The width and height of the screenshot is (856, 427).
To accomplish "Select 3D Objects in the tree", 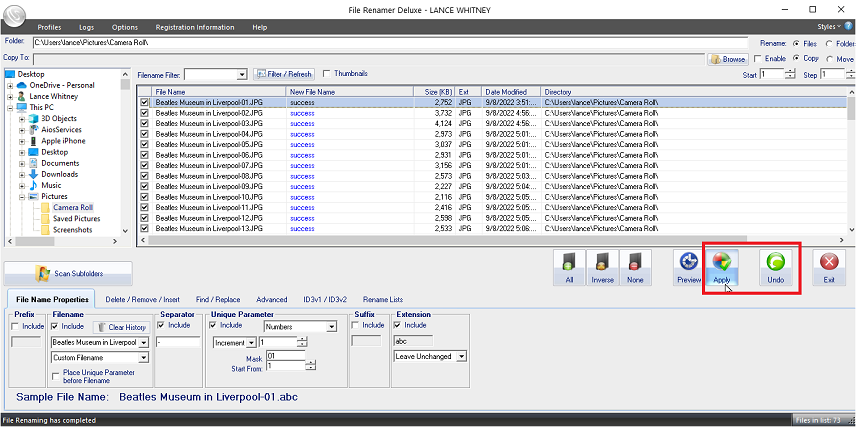I will pyautogui.click(x=59, y=118).
